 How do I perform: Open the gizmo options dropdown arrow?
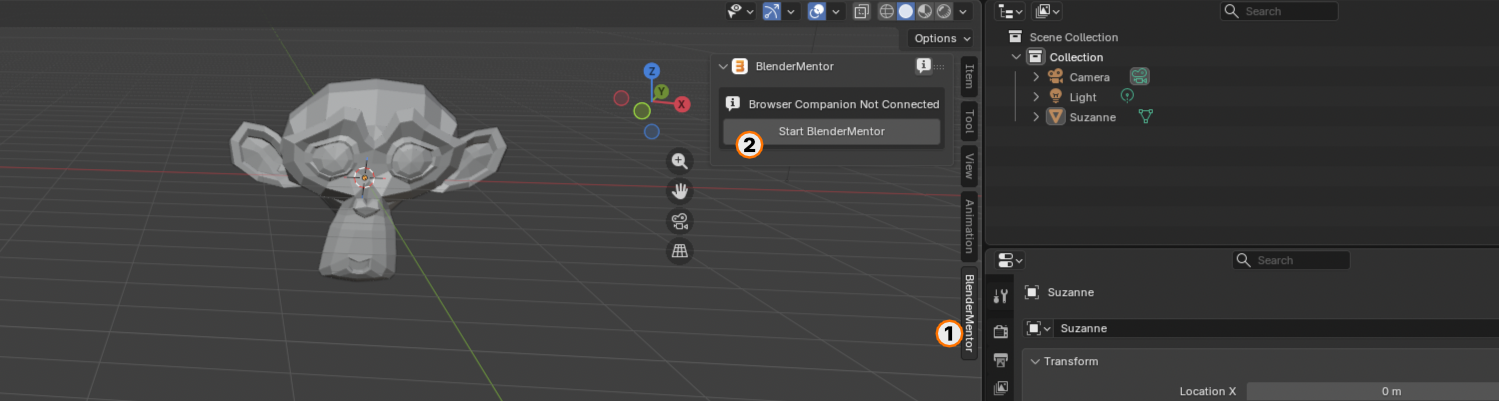click(790, 11)
